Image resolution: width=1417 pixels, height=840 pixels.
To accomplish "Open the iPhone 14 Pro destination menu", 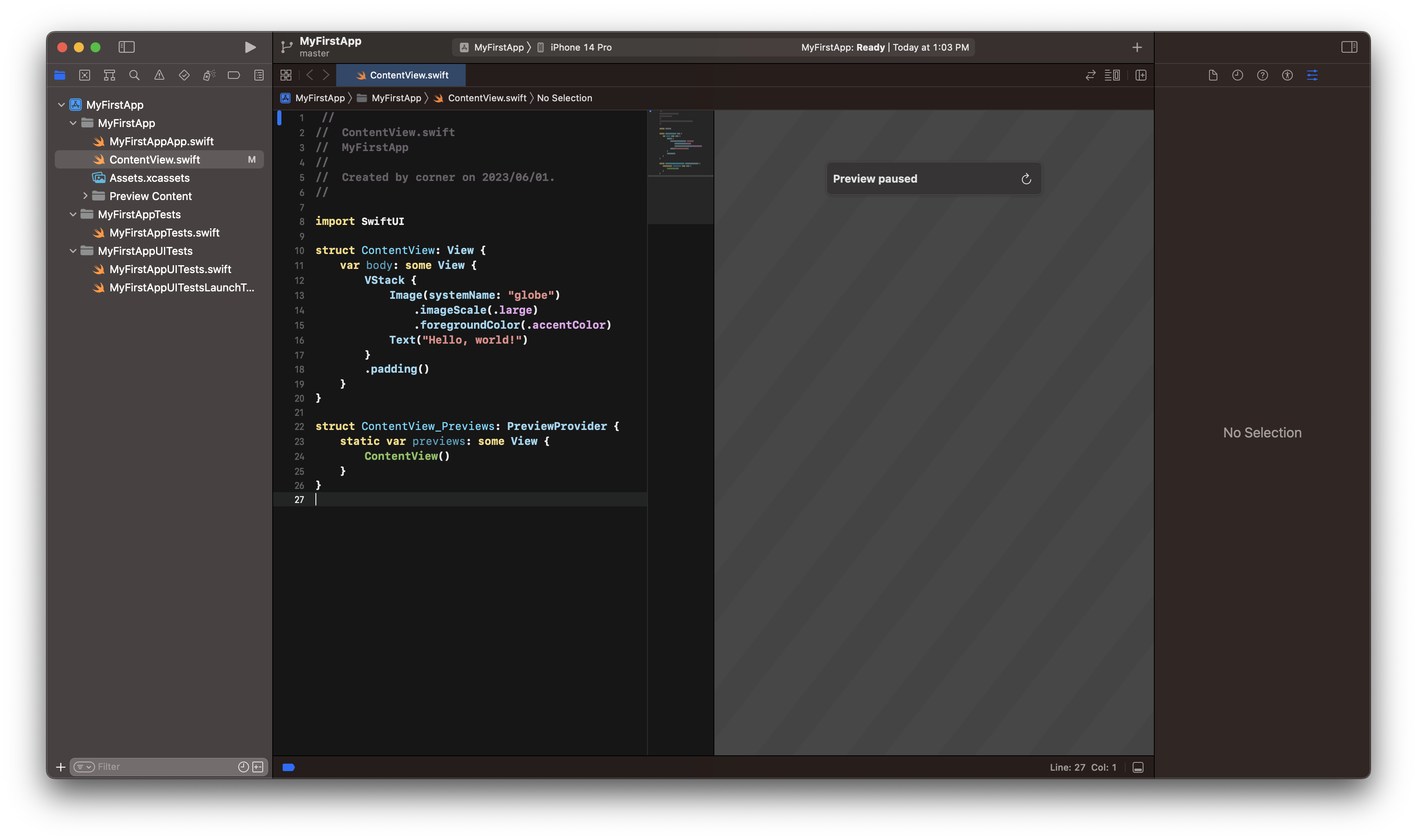I will 580,48.
